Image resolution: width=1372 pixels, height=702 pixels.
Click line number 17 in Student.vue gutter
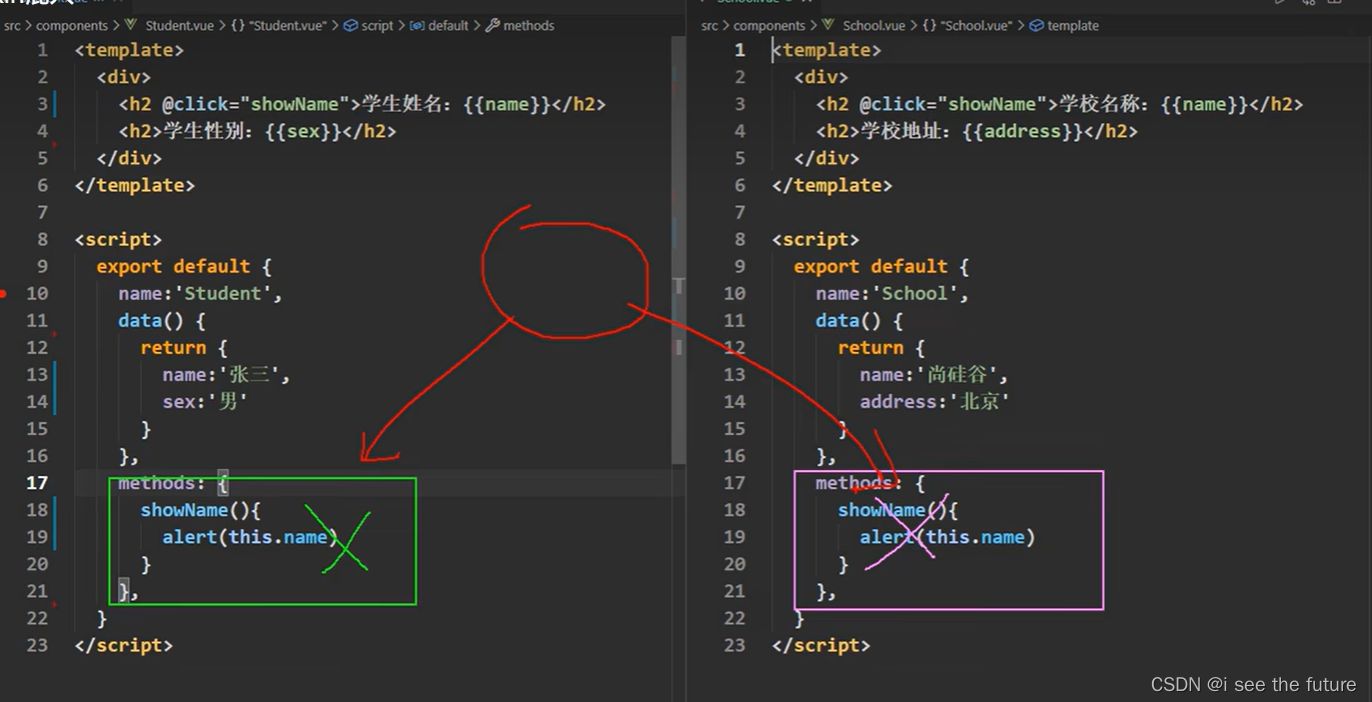37,483
